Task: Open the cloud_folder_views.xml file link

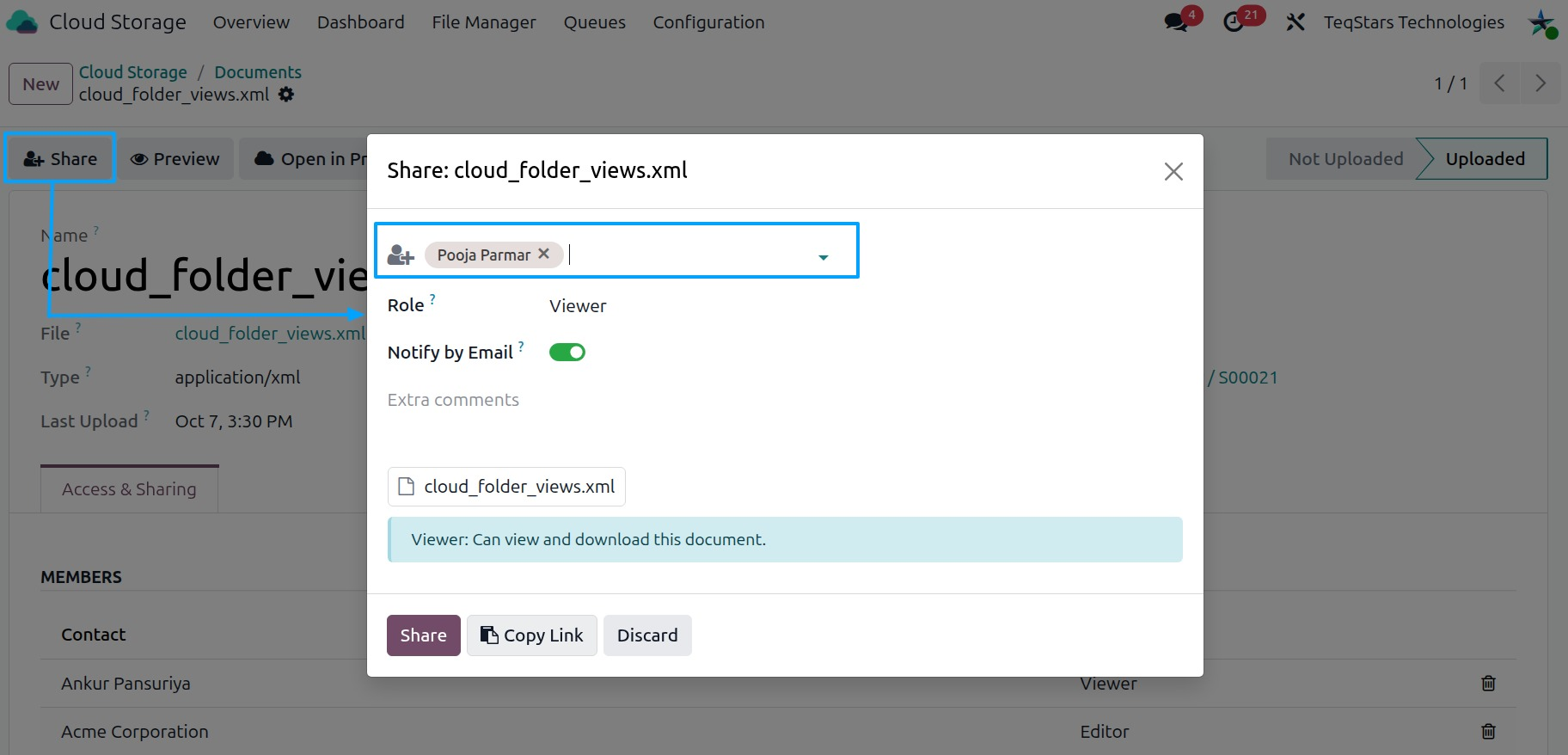Action: [270, 334]
